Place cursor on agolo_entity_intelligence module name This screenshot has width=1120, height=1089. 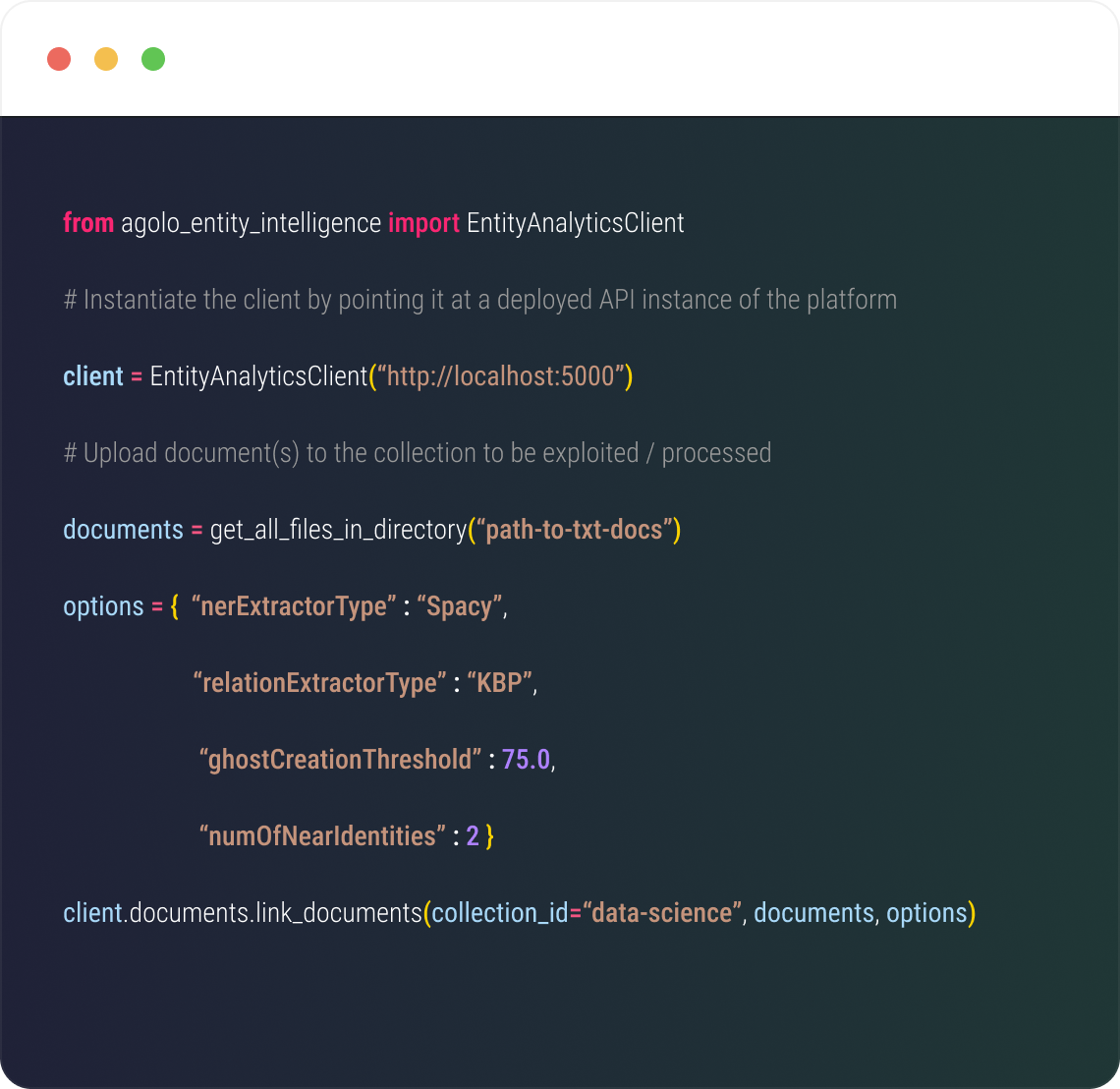tap(251, 223)
